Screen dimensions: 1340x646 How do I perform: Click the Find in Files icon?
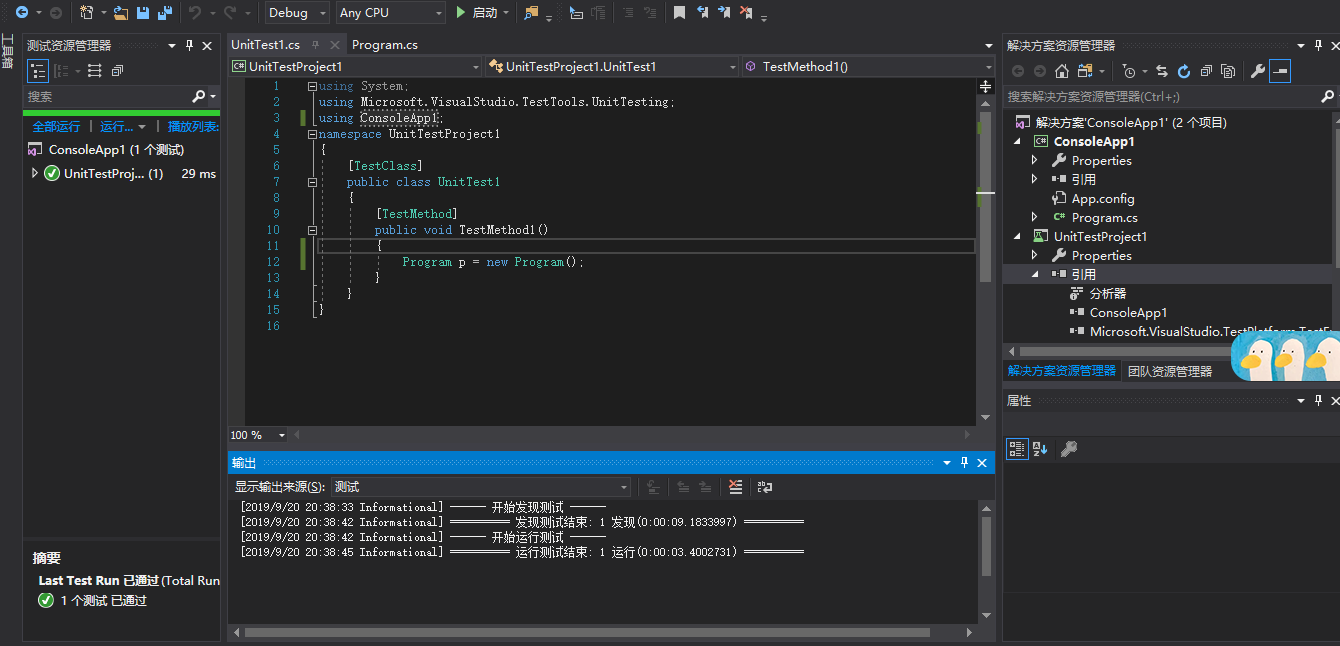[531, 13]
